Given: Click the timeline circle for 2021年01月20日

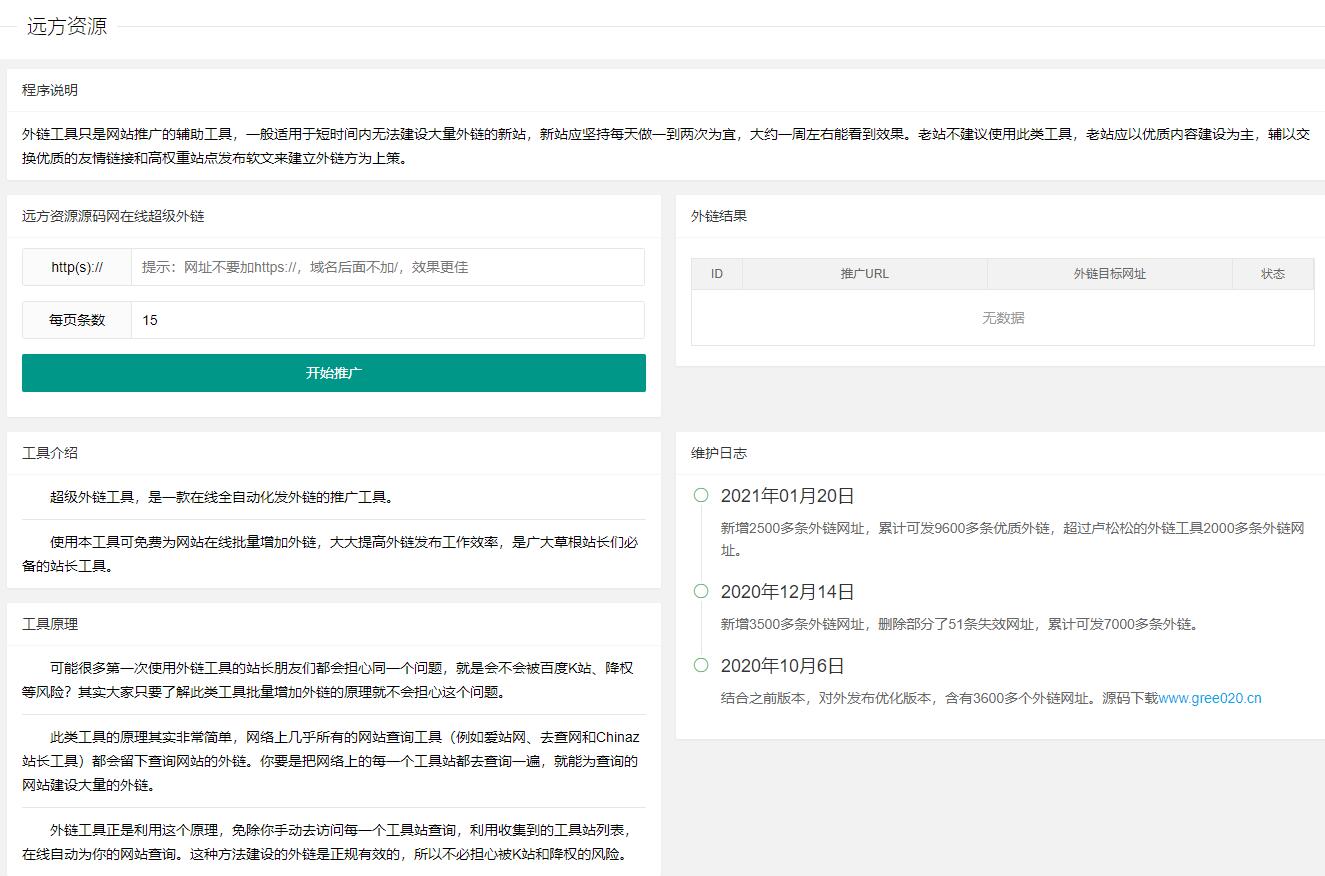Looking at the screenshot, I should (x=701, y=495).
